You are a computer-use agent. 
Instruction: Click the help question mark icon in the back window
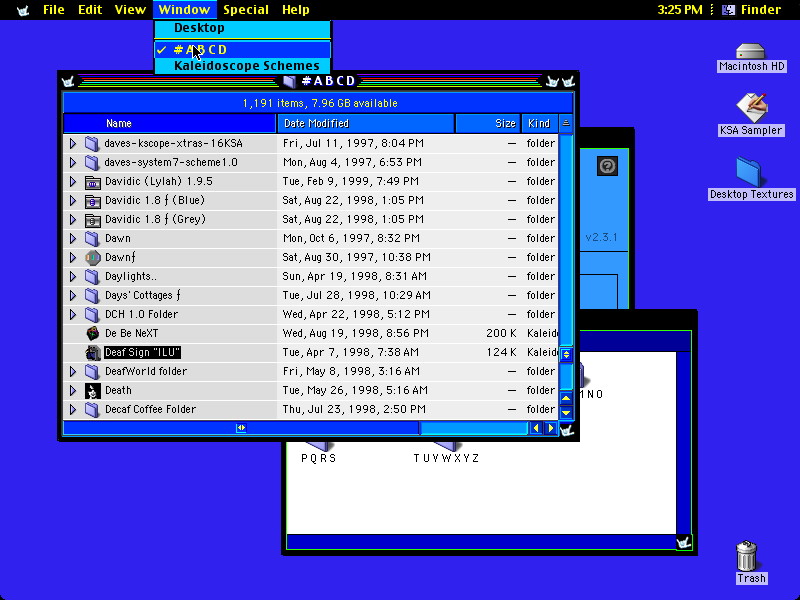pyautogui.click(x=607, y=166)
